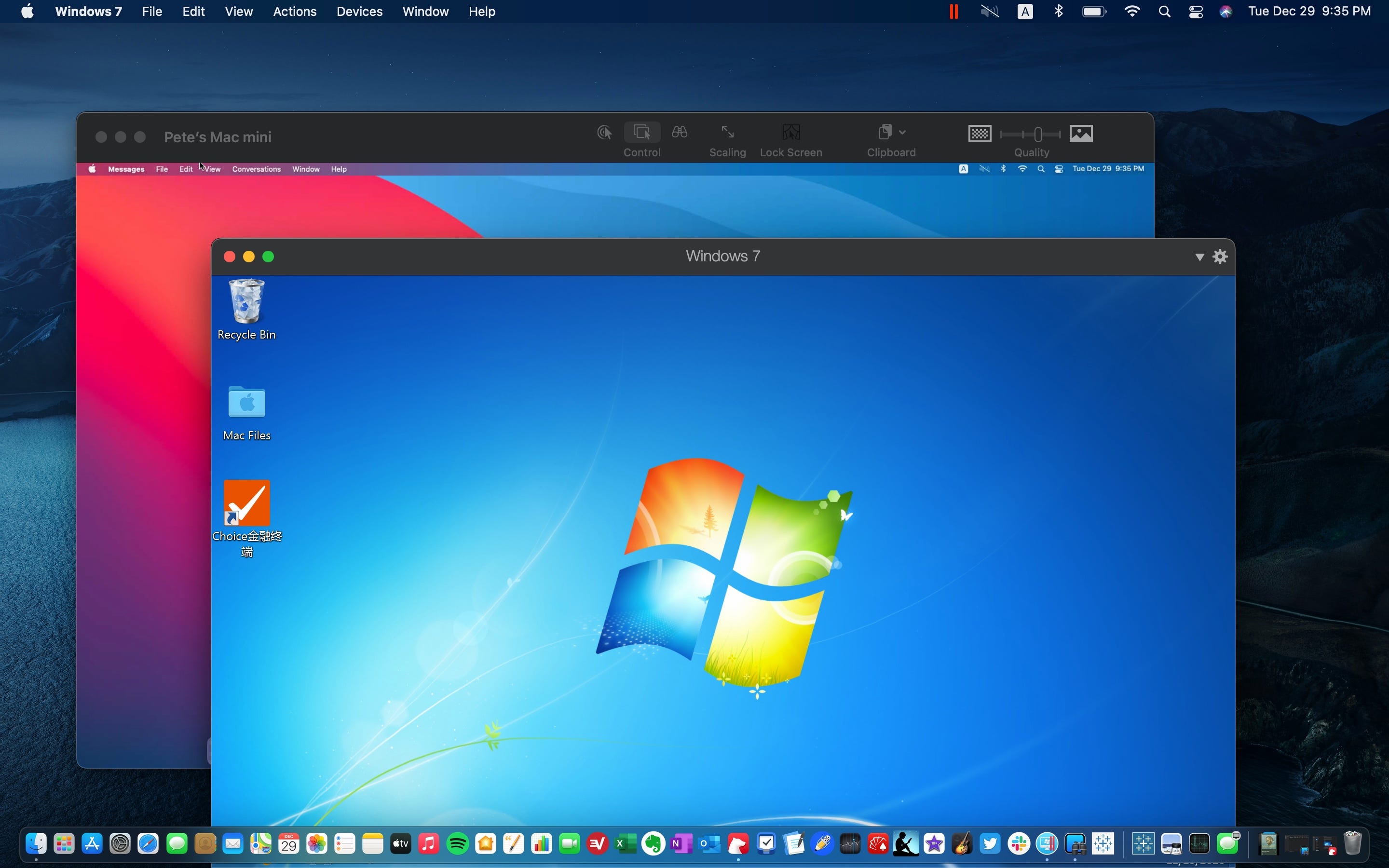Open the Bluetooth status menu in the top menu bar
The width and height of the screenshot is (1389, 868).
(1059, 12)
